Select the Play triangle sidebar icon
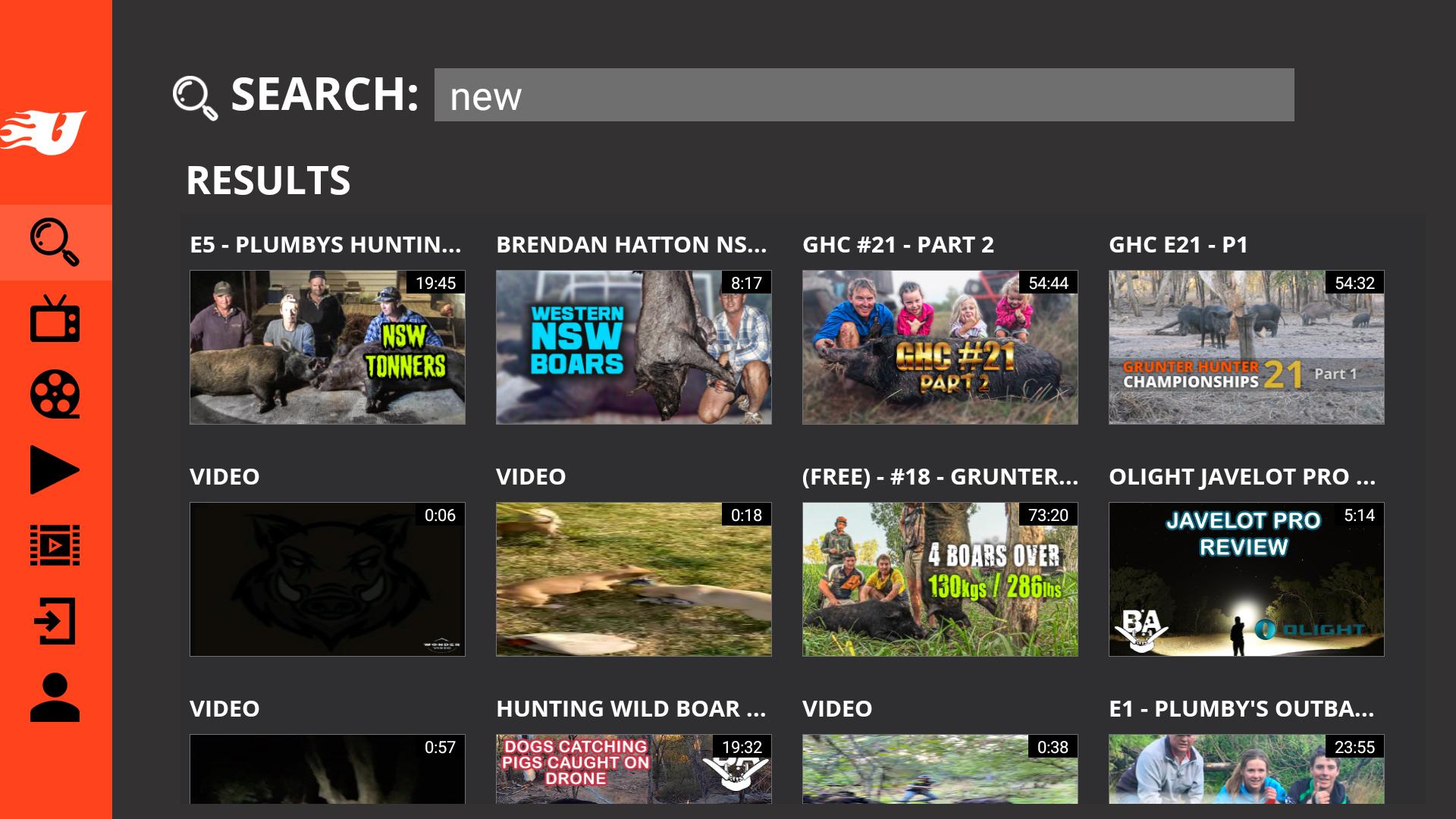This screenshot has width=1456, height=819. point(55,470)
